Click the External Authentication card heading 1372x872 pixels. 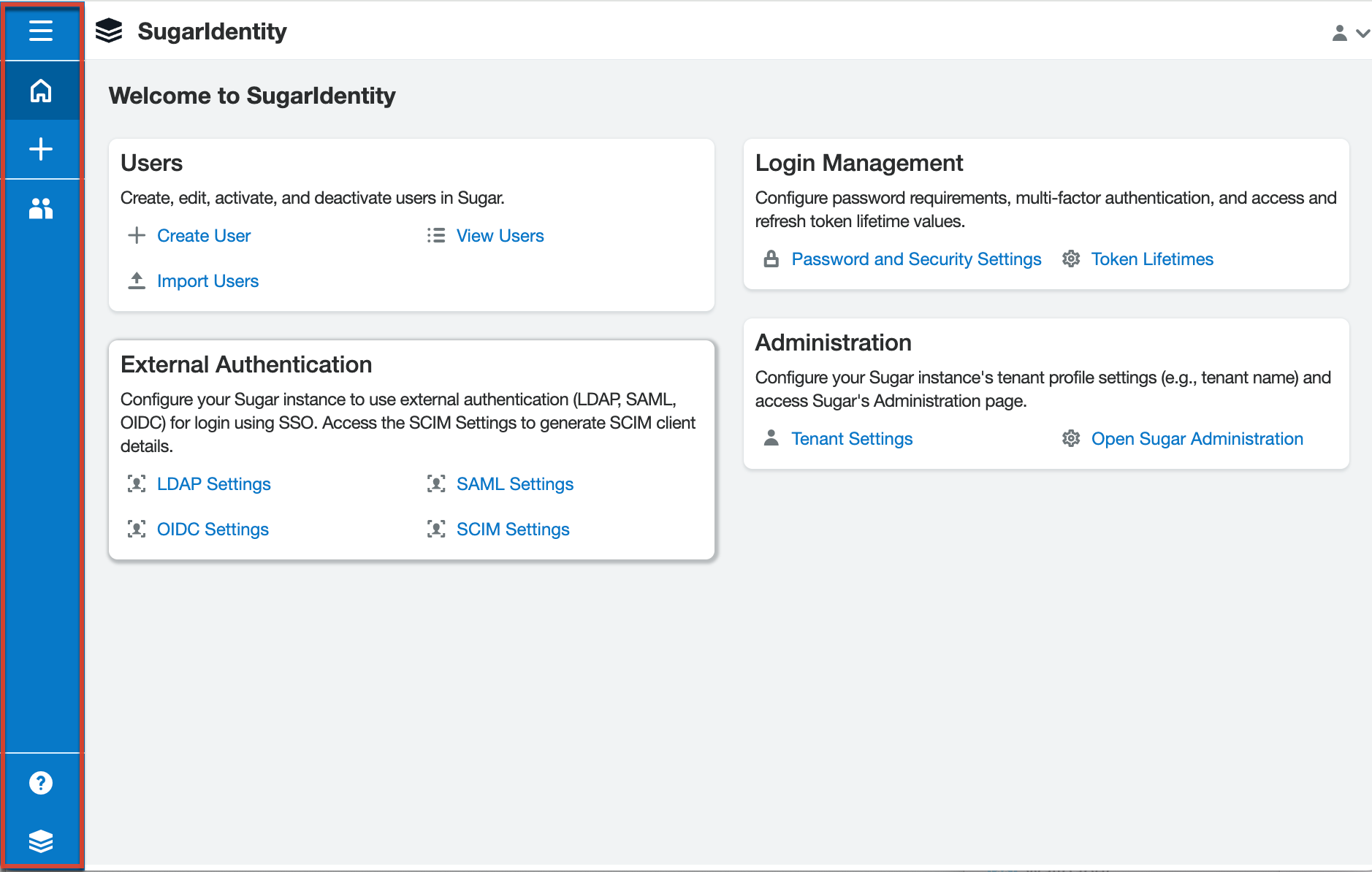(246, 364)
